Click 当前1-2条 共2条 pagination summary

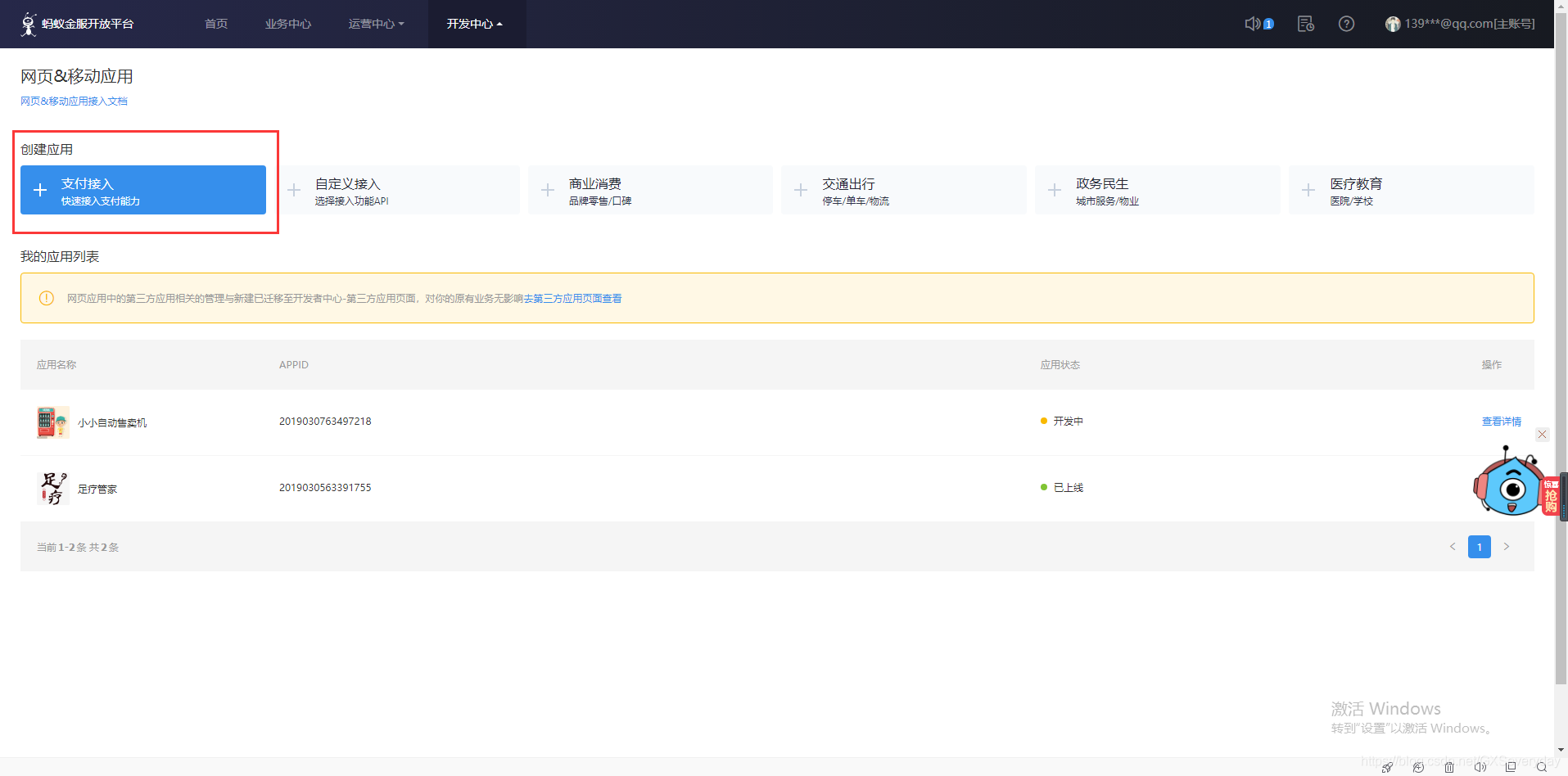(x=78, y=548)
